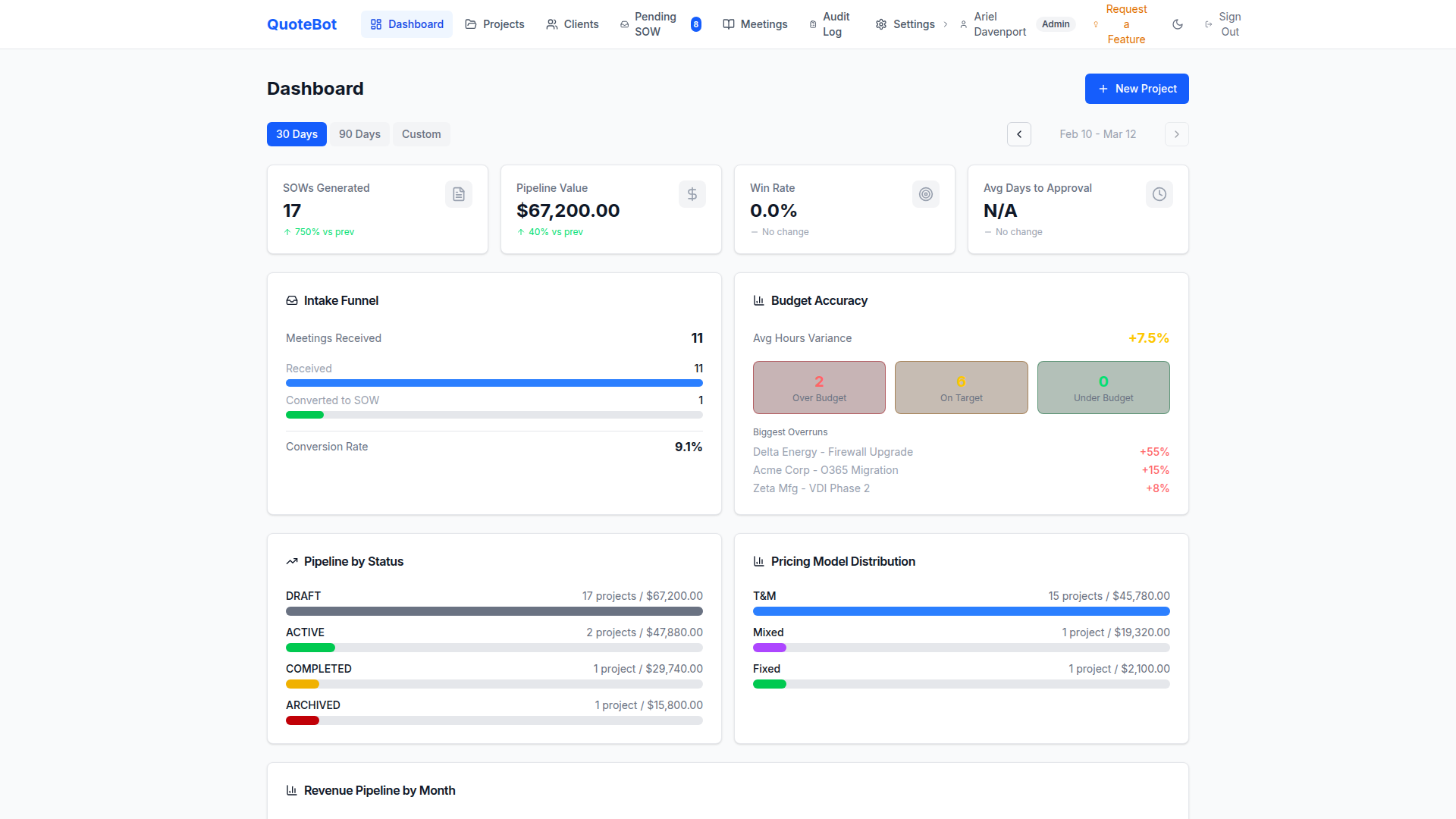
Task: Click the Request a Feature lightbulb icon
Action: (x=1094, y=24)
